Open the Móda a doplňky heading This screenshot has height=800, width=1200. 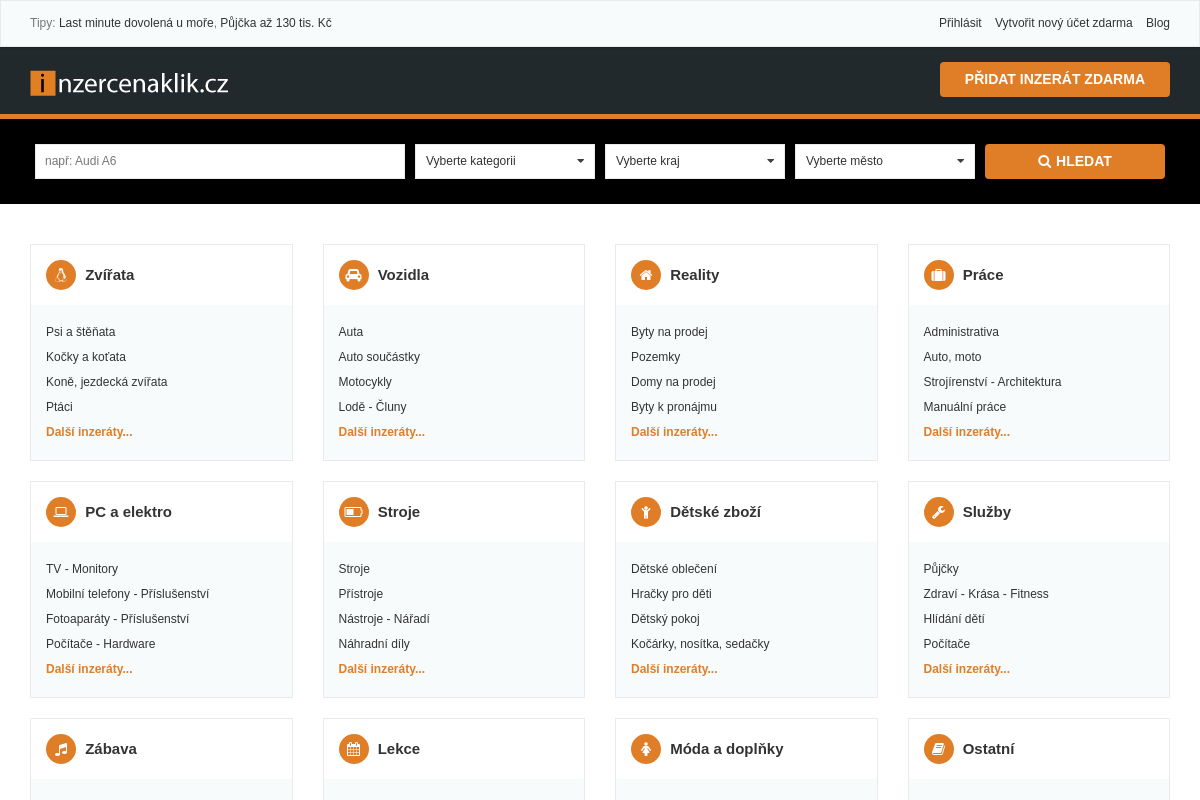[x=727, y=749]
